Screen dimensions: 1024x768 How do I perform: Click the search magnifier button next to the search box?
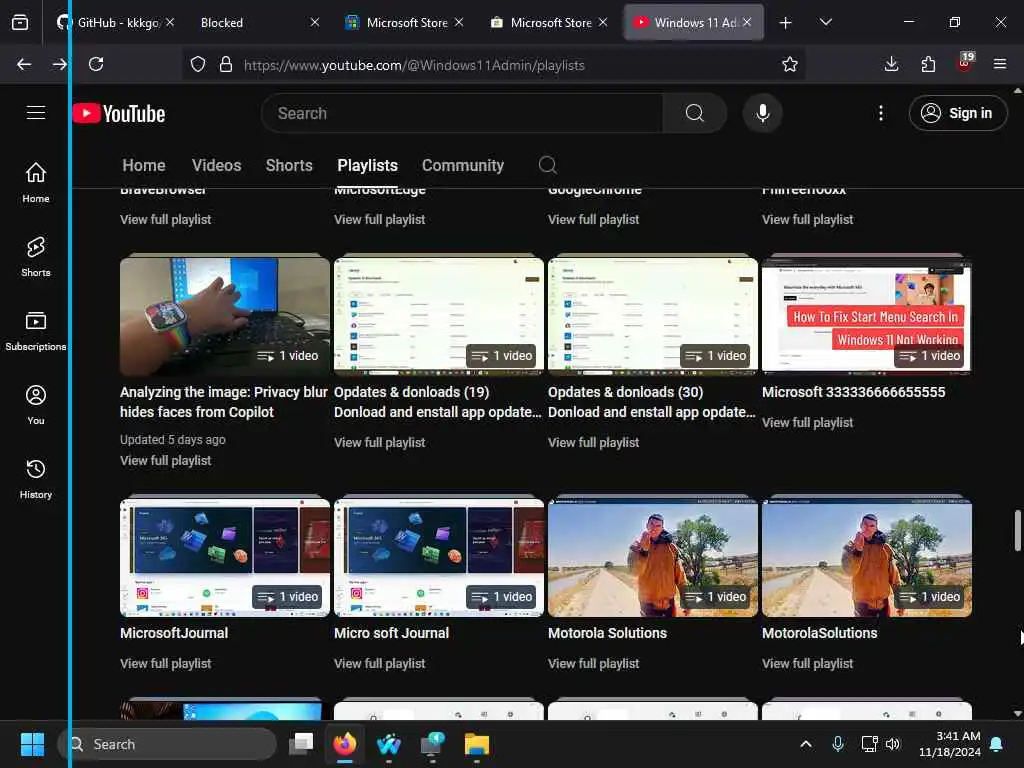(695, 113)
